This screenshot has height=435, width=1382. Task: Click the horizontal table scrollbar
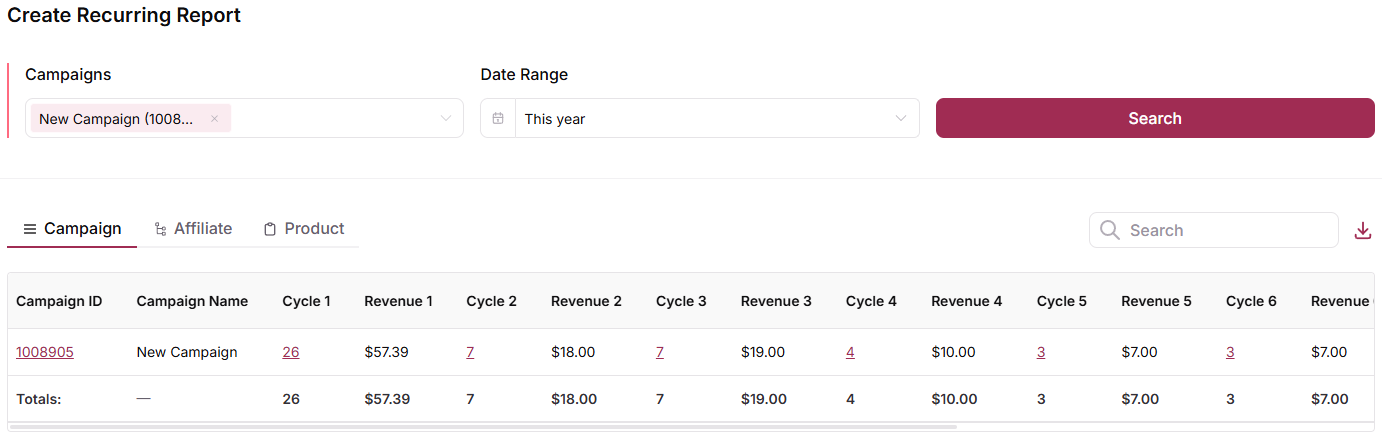[483, 427]
